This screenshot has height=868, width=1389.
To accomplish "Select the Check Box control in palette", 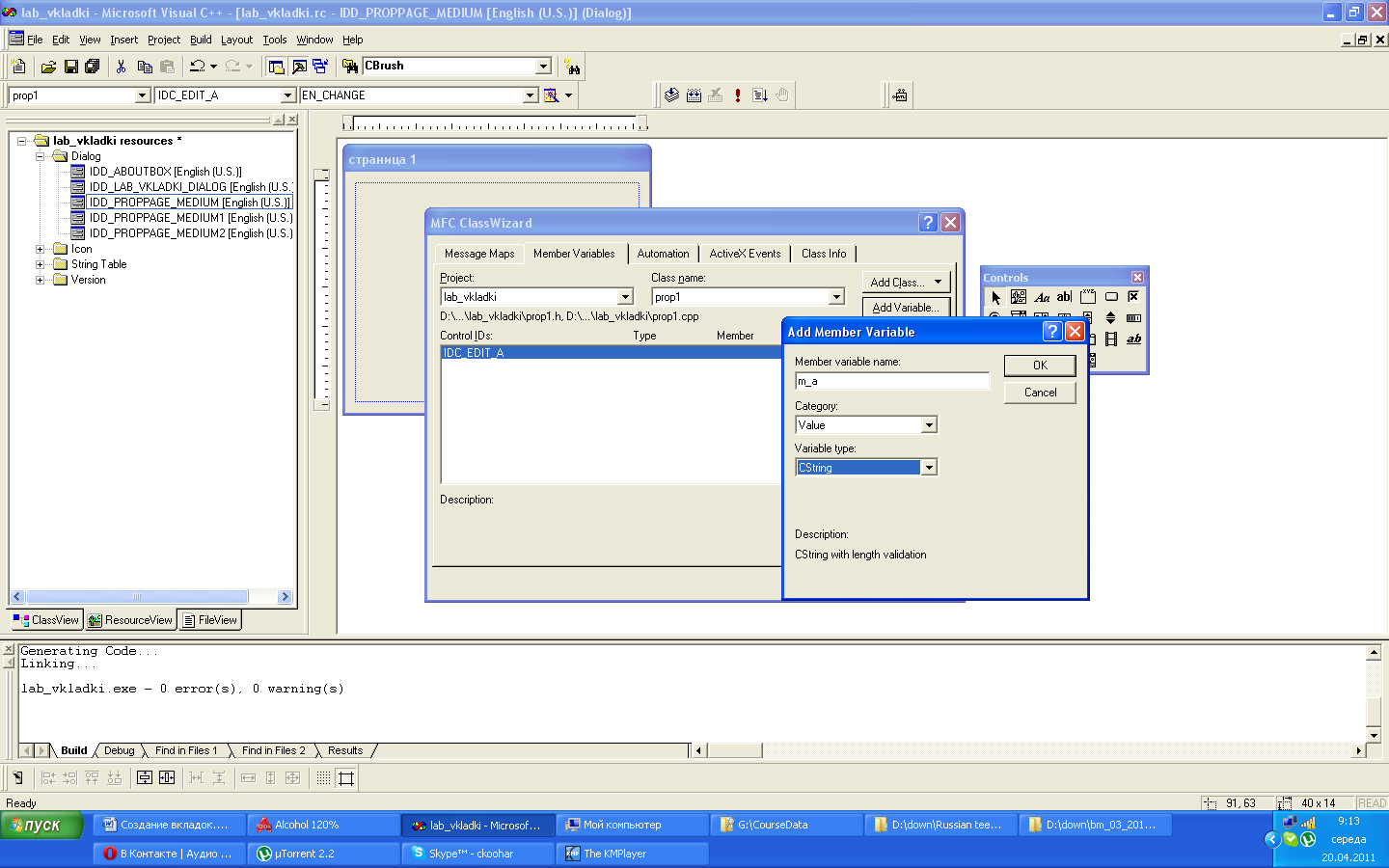I will coord(1134,297).
